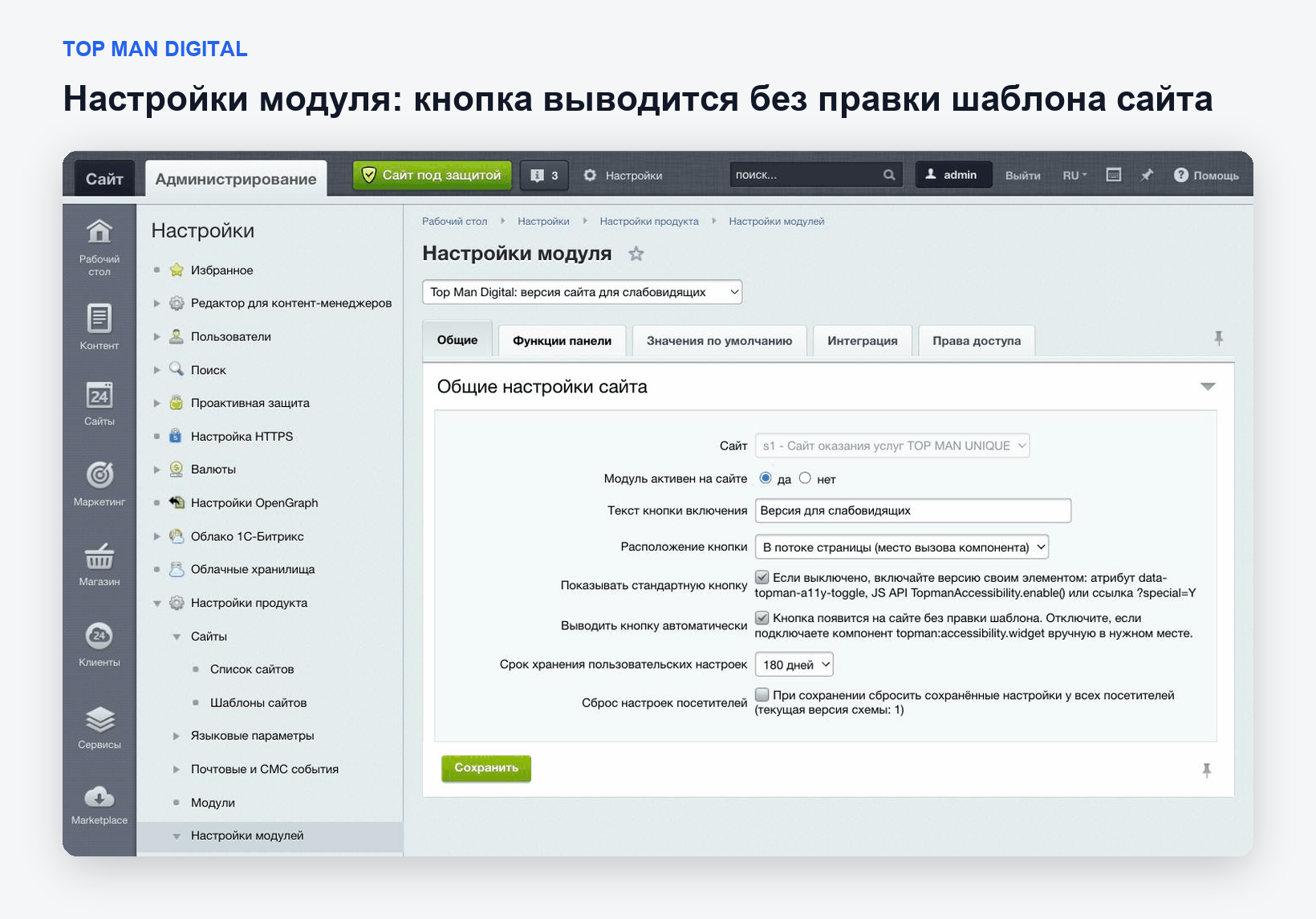Follow the Настройки модулей breadcrumb link
The image size is (1316, 919).
click(x=776, y=222)
